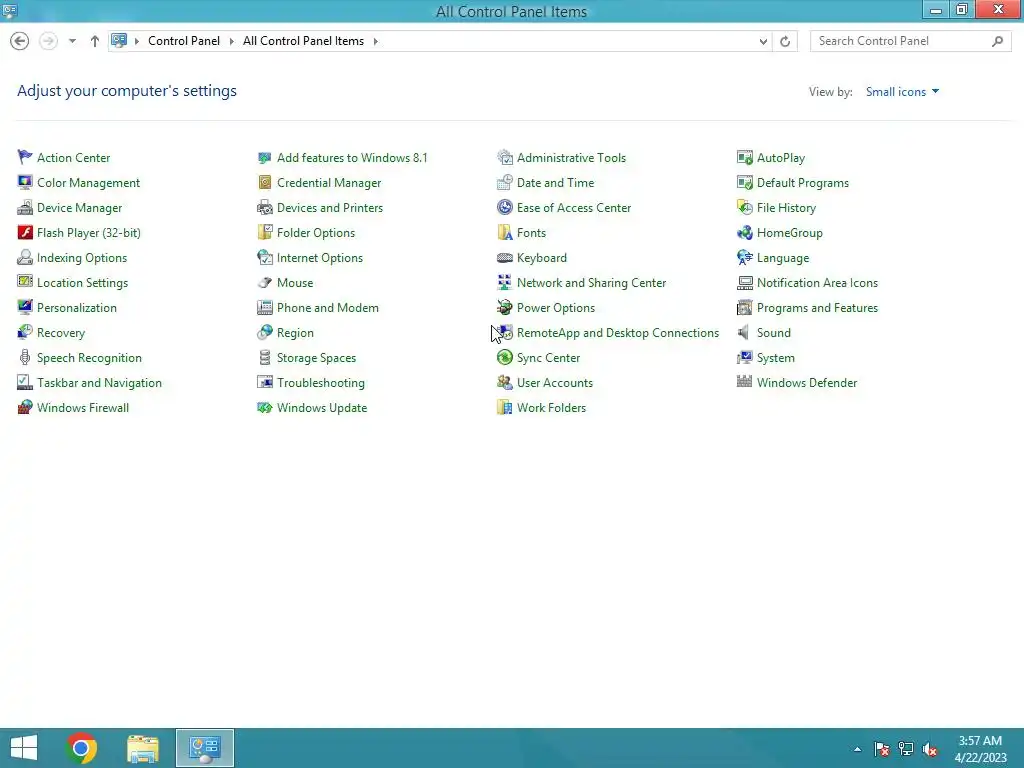Click the Storage Spaces icon
The height and width of the screenshot is (768, 1024).
(264, 357)
